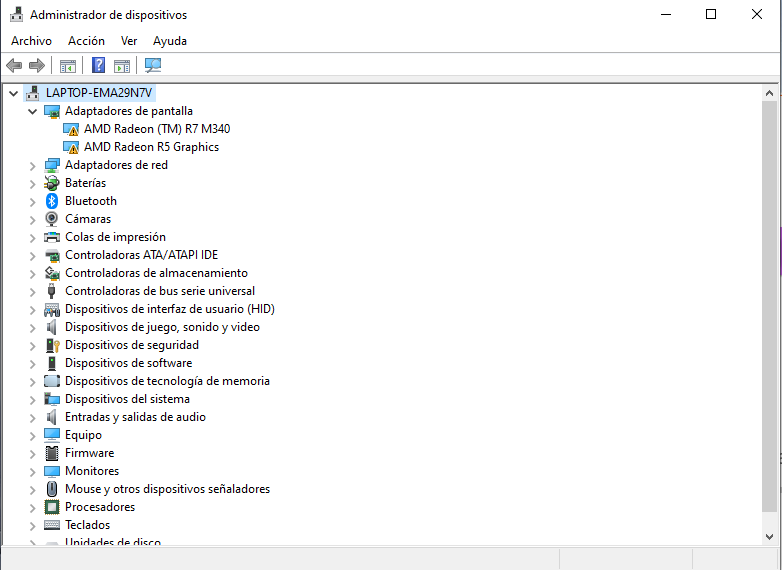
Task: Click the AMD Radeon R7 M340 warning icon
Action: point(71,130)
